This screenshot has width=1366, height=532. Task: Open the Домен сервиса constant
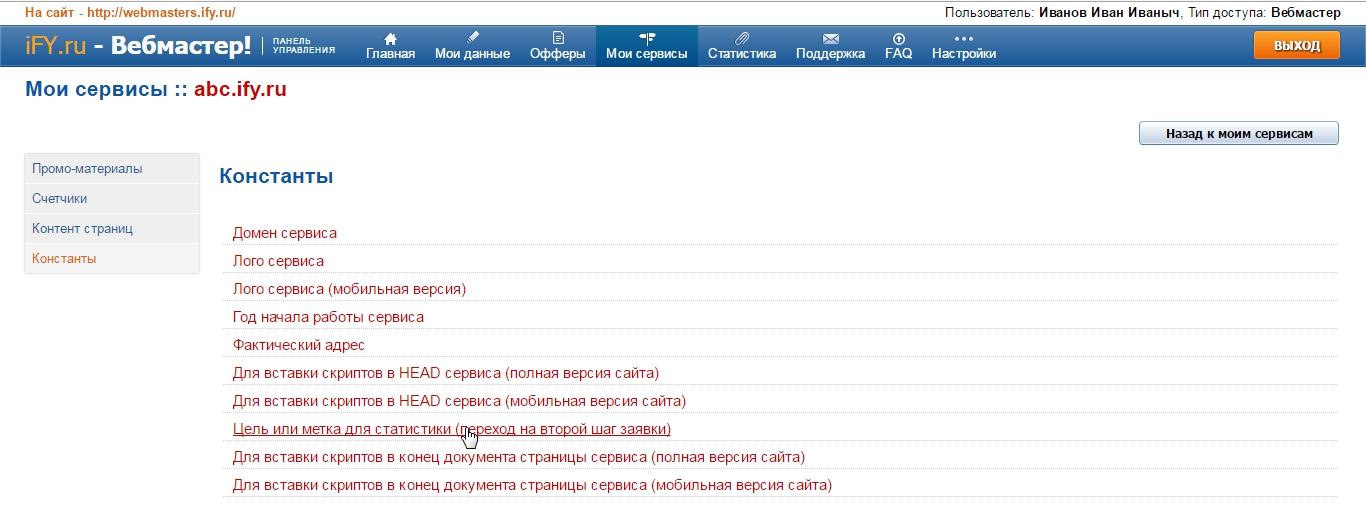[285, 233]
